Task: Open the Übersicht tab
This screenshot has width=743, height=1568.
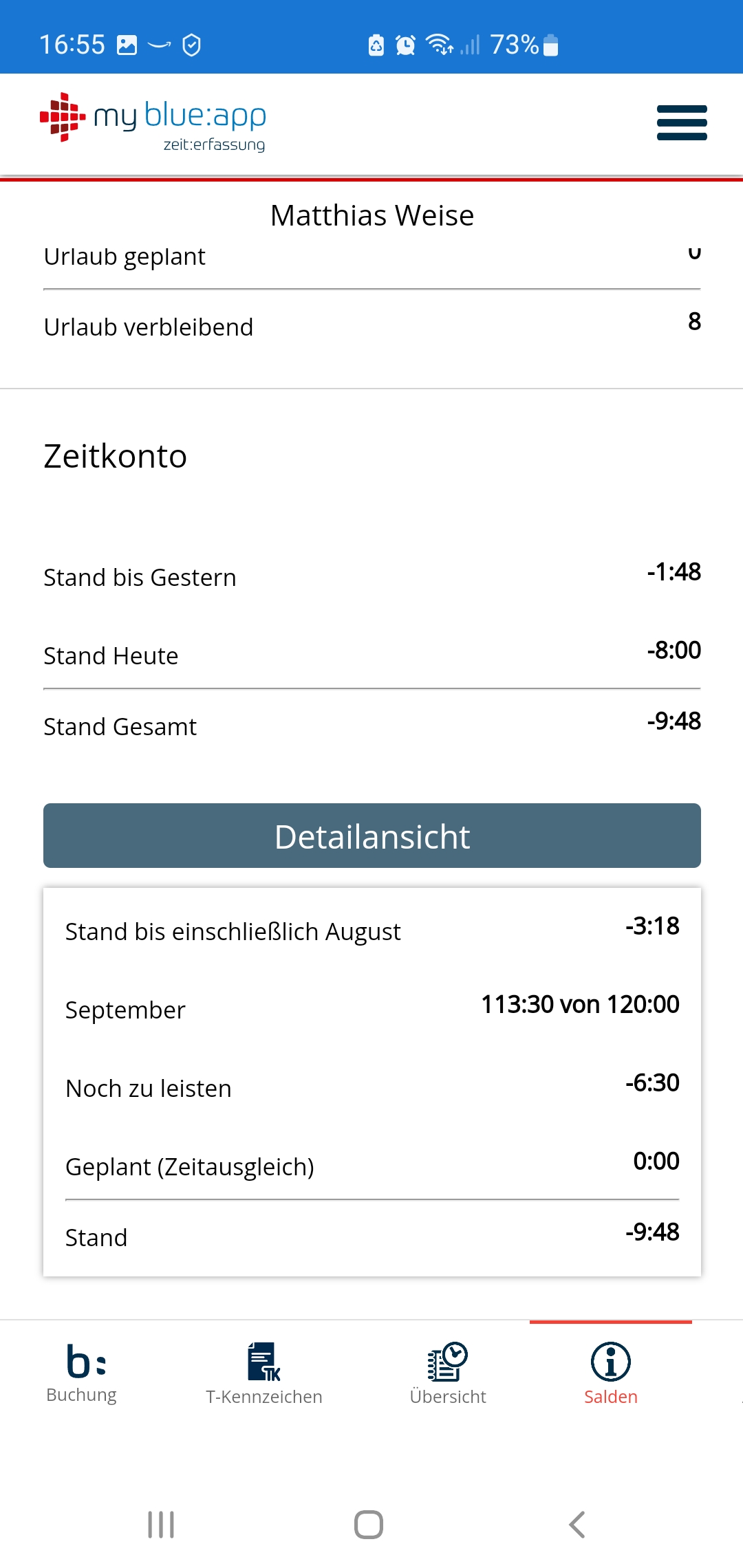Action: (448, 1373)
